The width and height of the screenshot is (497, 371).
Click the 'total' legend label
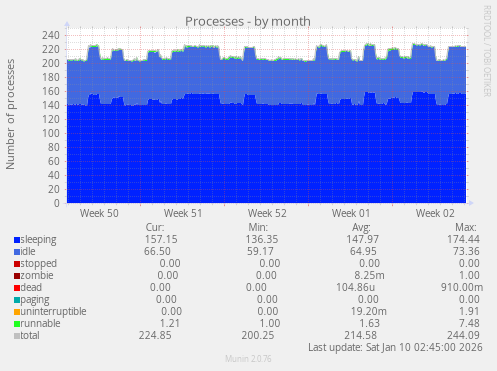click(30, 335)
